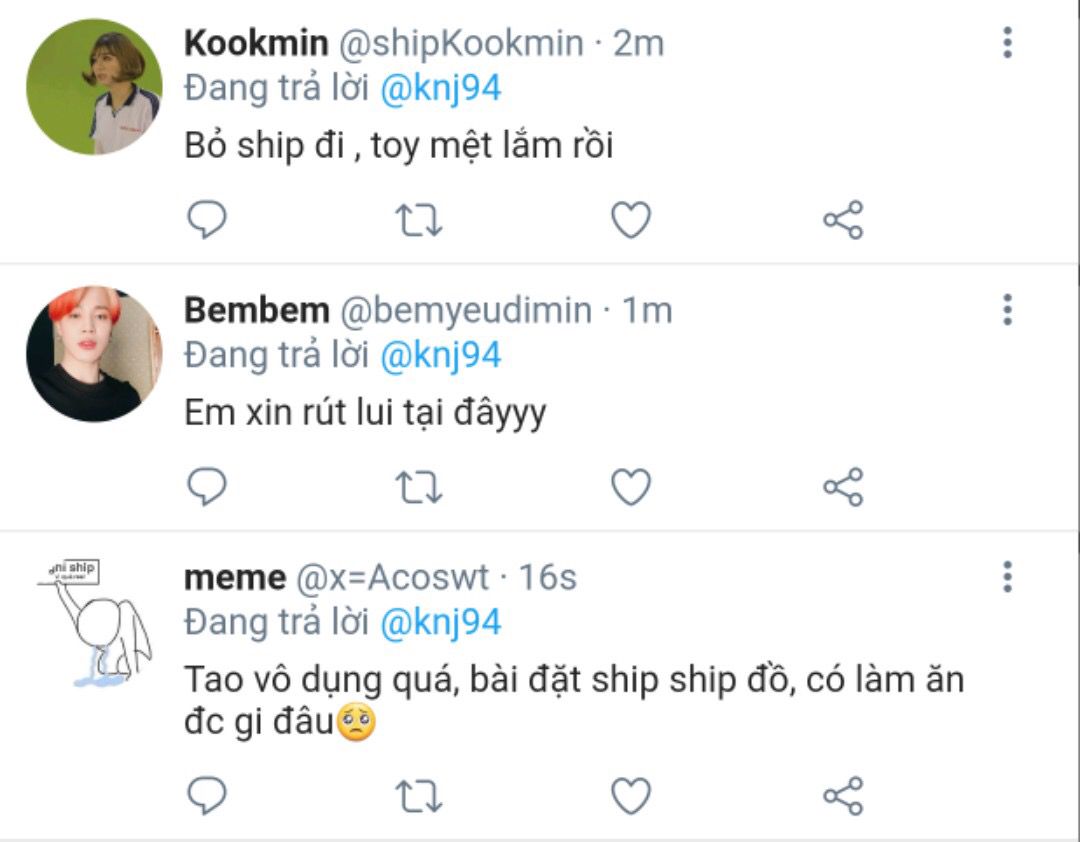Open @knj94 mention in Kookmin's reply

point(441,89)
